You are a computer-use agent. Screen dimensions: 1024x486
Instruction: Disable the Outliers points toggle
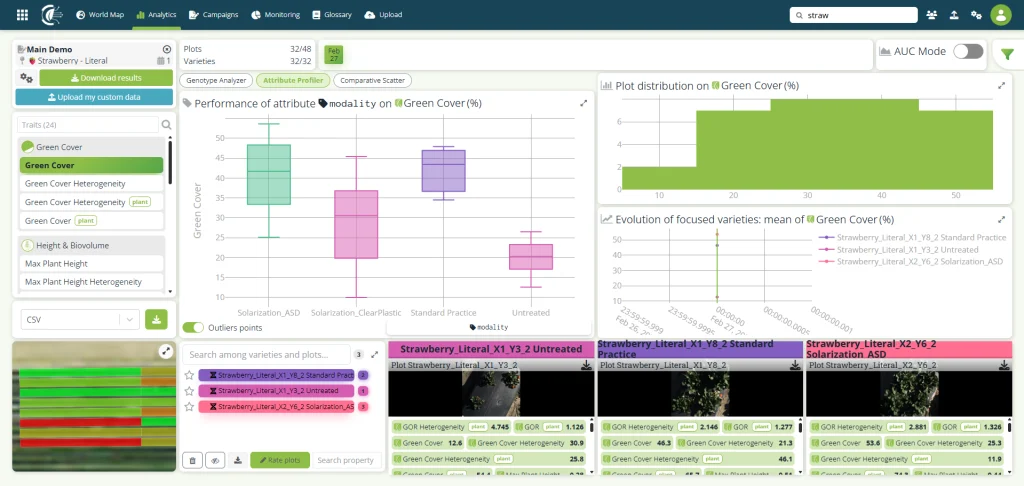click(x=193, y=327)
